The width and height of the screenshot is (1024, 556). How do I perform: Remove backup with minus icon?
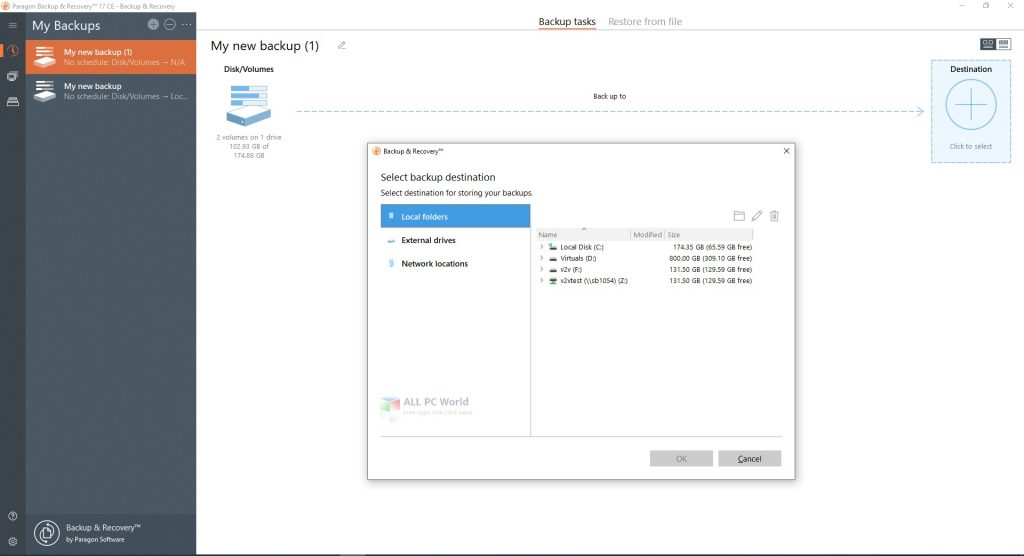tap(170, 24)
